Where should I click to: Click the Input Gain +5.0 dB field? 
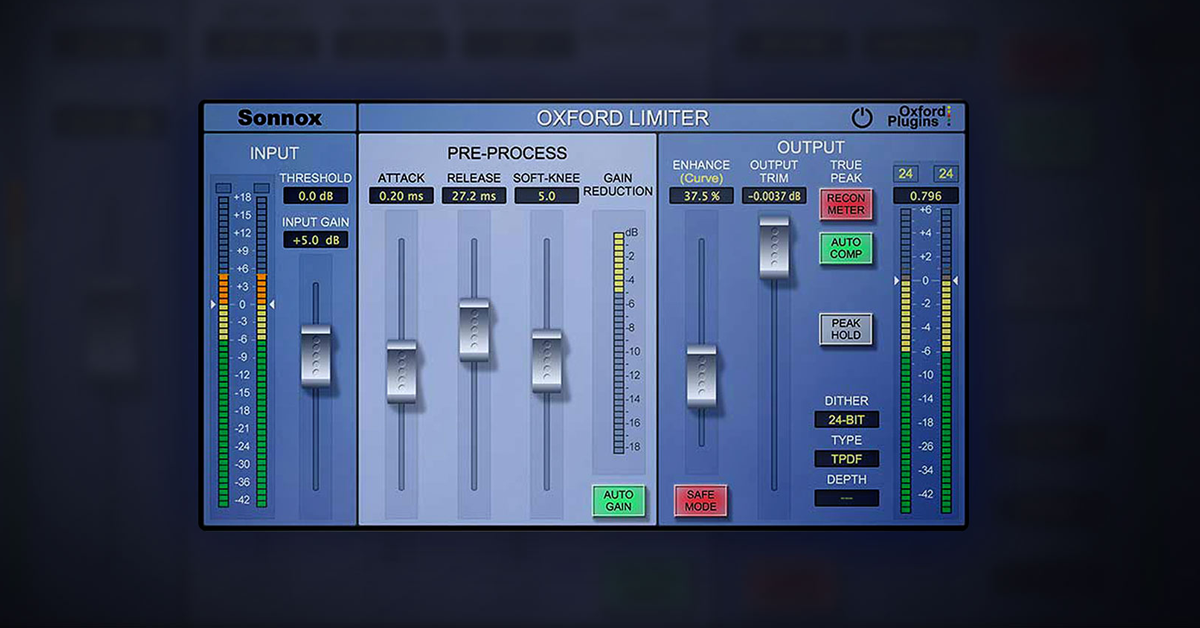coord(315,240)
